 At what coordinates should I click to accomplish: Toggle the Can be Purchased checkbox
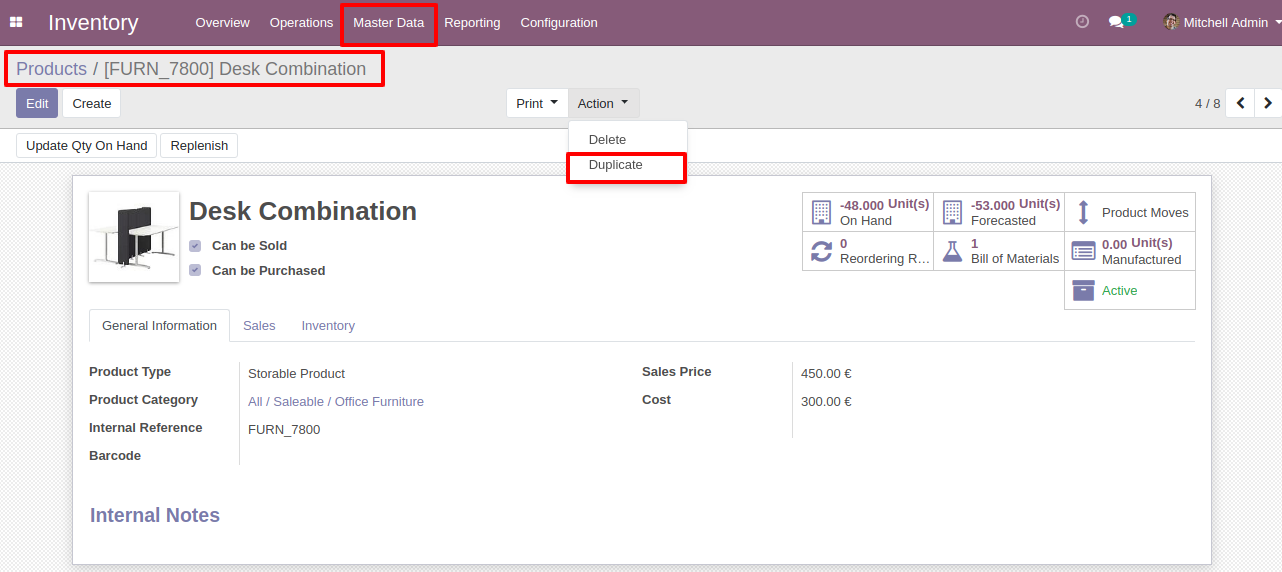click(x=195, y=271)
